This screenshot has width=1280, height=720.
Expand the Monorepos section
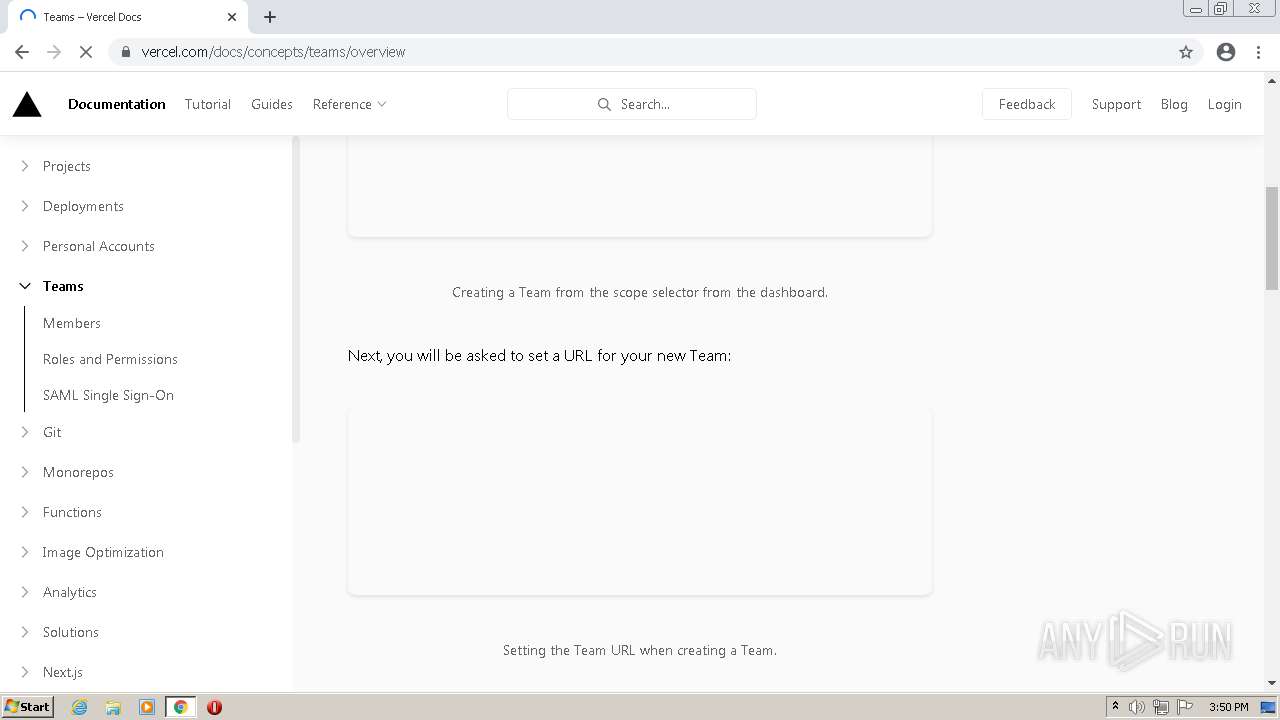coord(25,472)
